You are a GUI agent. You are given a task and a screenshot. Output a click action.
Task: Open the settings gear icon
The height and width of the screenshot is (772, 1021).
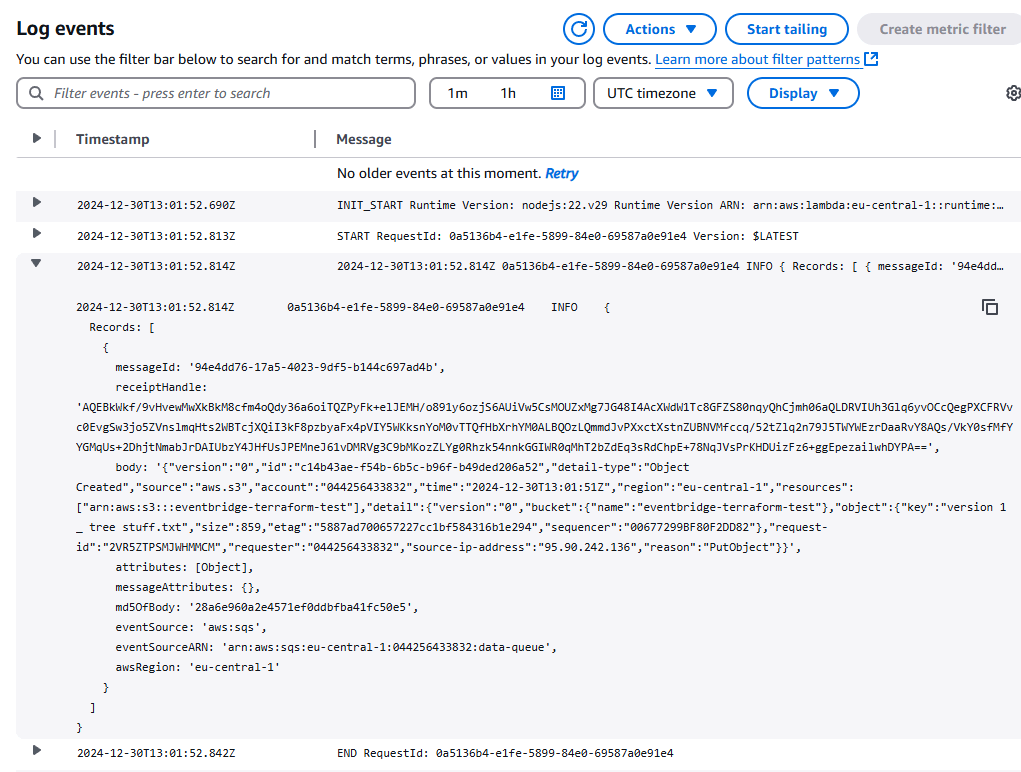point(1013,93)
